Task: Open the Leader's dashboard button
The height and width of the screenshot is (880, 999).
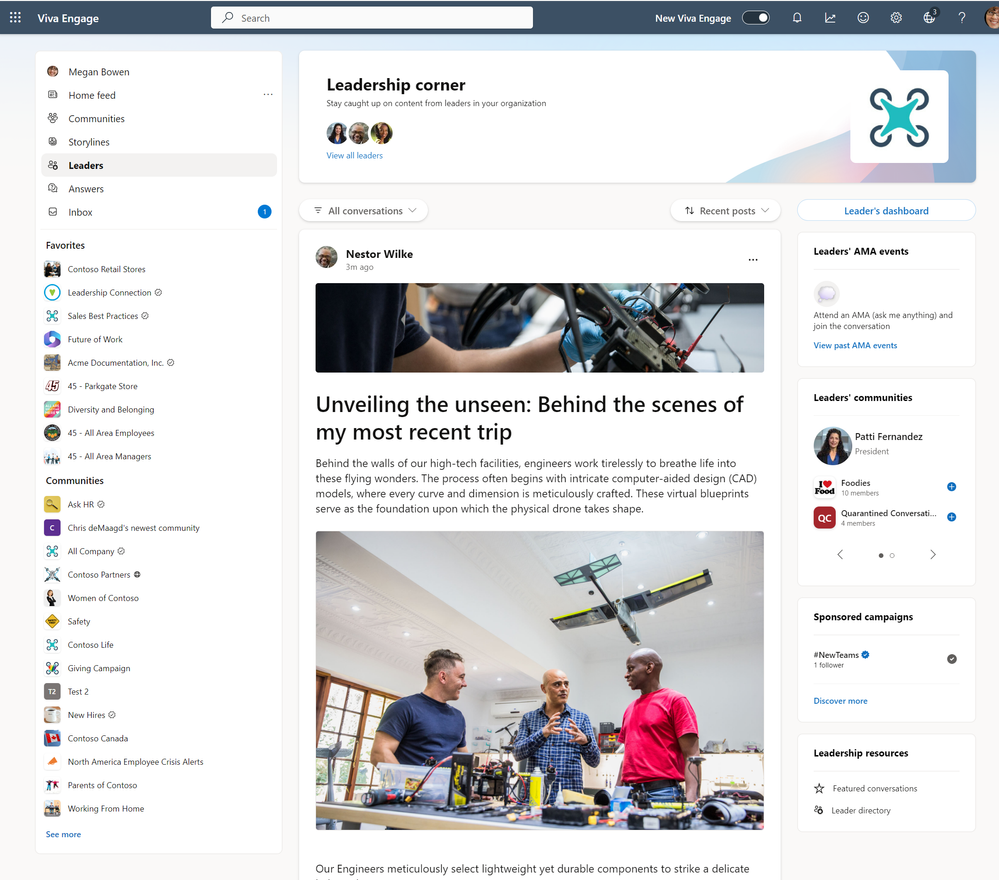Action: 886,210
